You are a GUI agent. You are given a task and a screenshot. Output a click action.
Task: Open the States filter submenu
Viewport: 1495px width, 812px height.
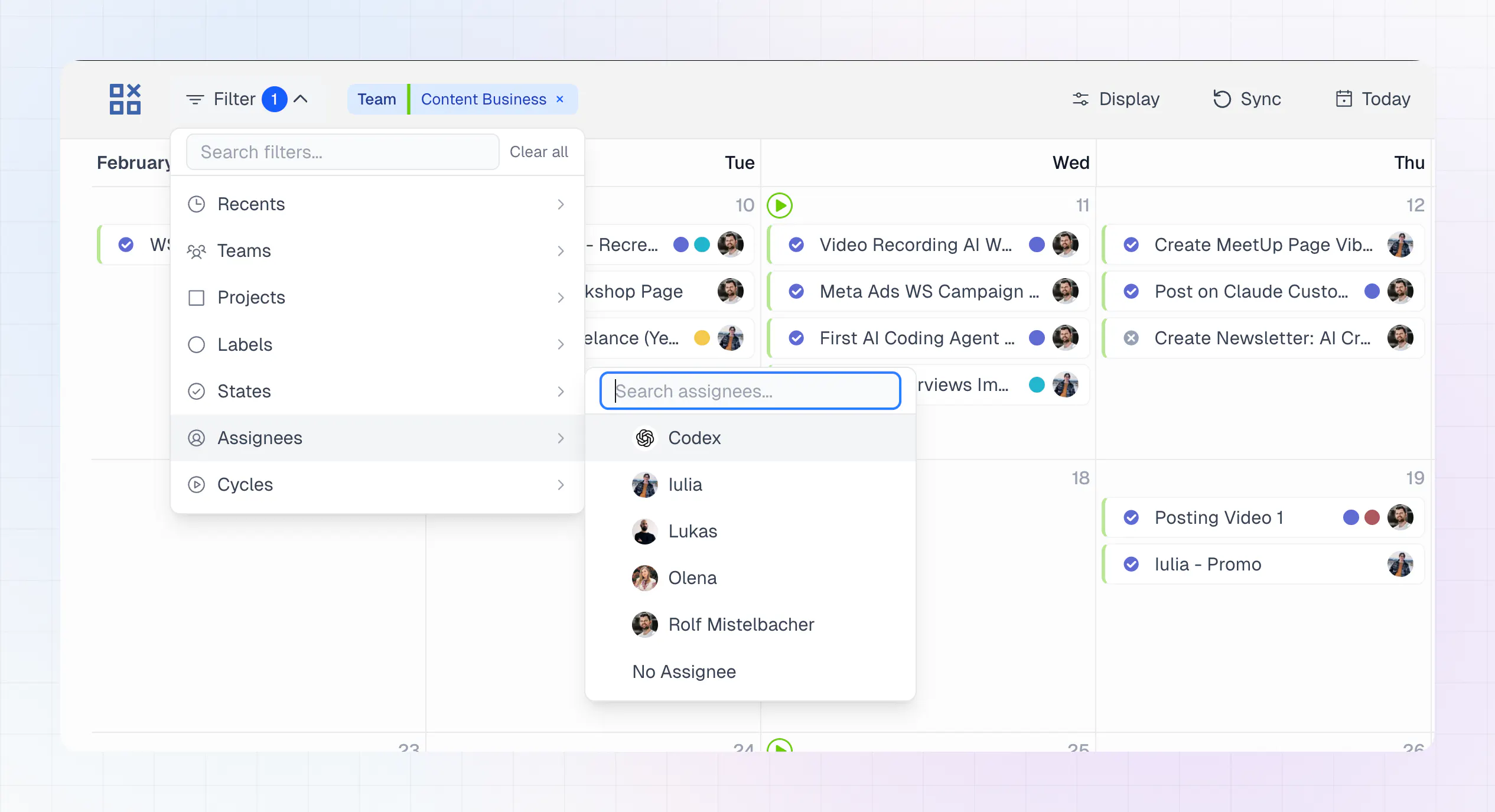point(377,391)
